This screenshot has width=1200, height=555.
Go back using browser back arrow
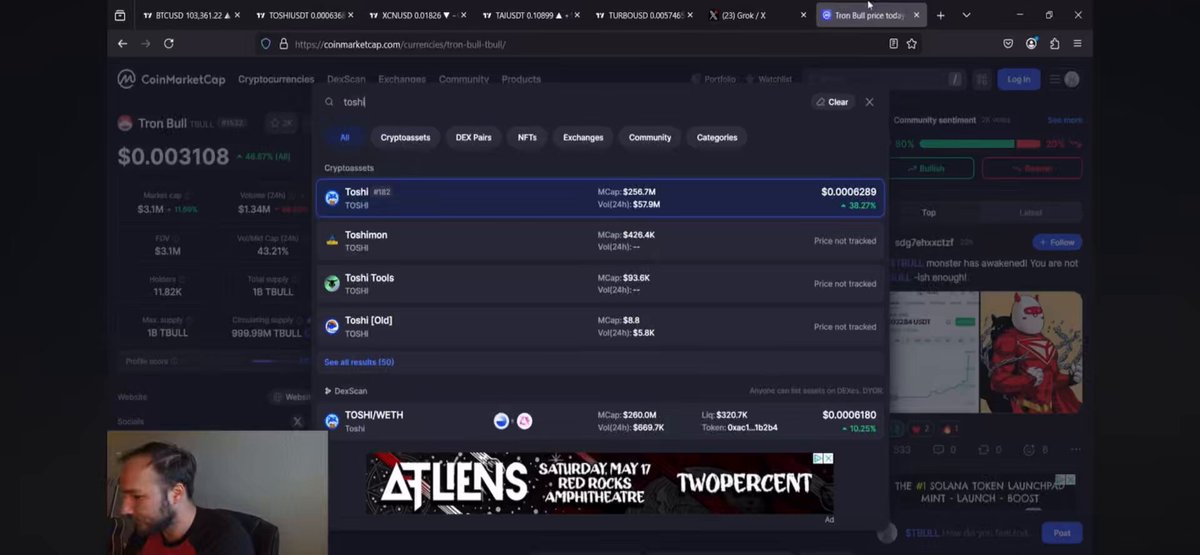point(122,44)
